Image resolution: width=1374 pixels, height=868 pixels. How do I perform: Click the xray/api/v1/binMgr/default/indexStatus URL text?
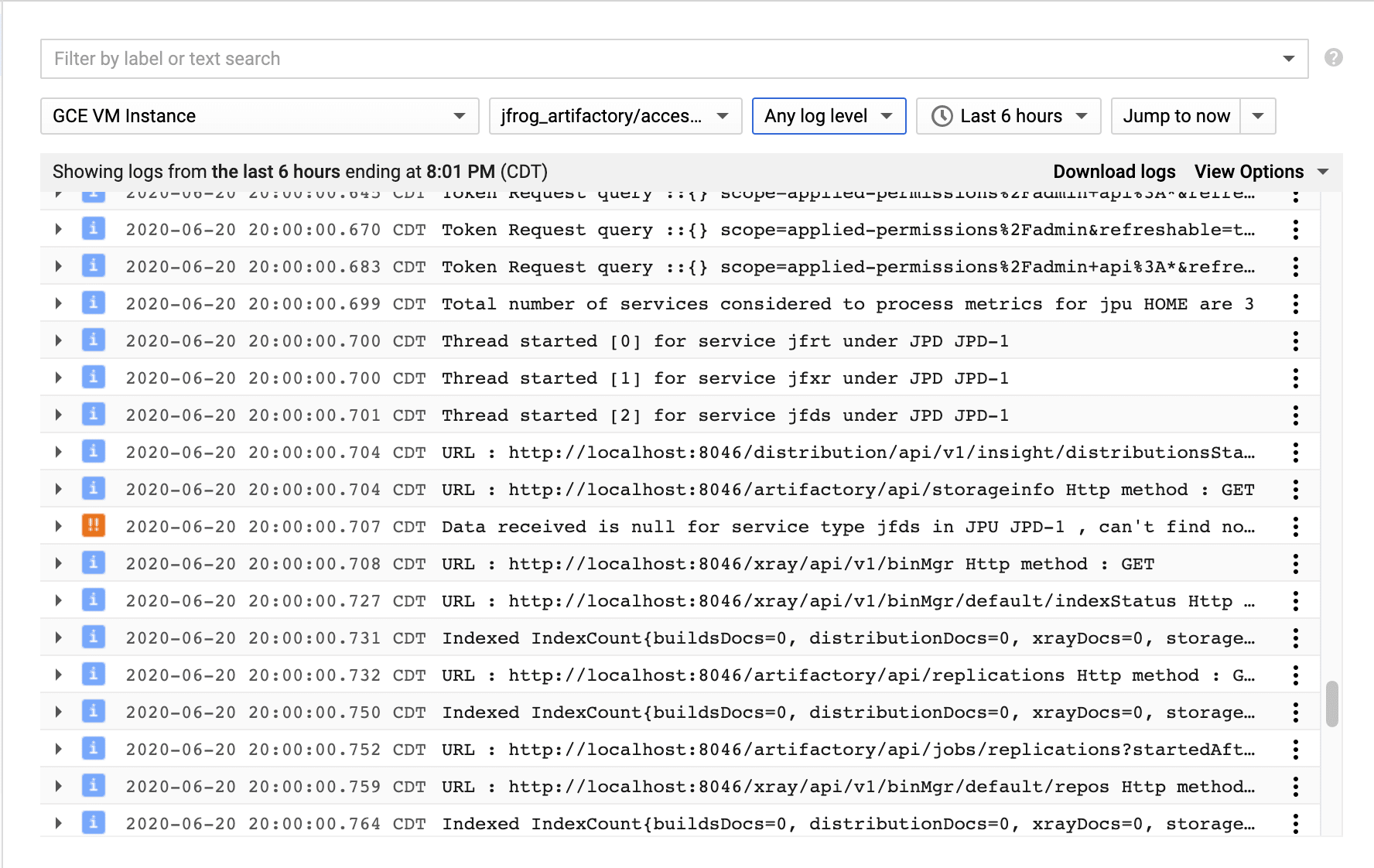(x=848, y=601)
